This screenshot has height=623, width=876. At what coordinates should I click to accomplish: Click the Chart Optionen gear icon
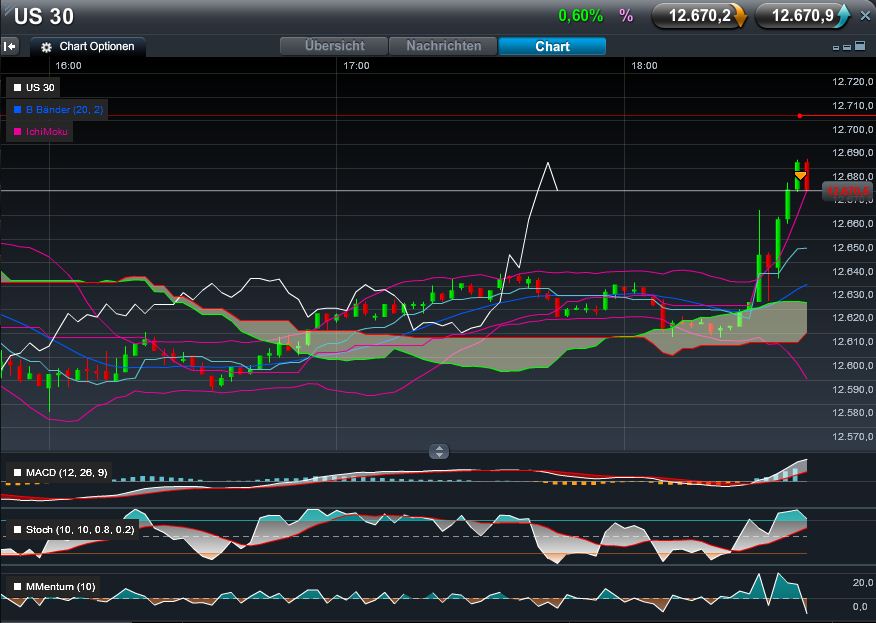(x=44, y=46)
